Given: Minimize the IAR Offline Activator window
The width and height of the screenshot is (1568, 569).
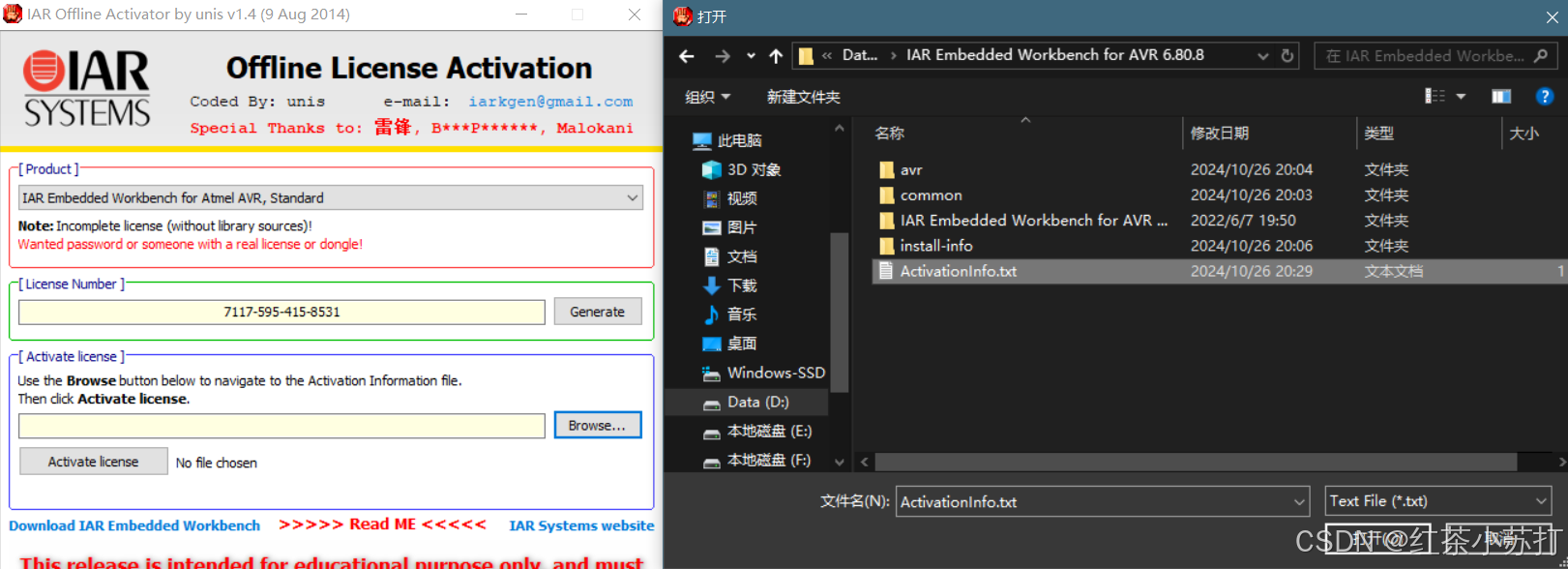Looking at the screenshot, I should 521,15.
